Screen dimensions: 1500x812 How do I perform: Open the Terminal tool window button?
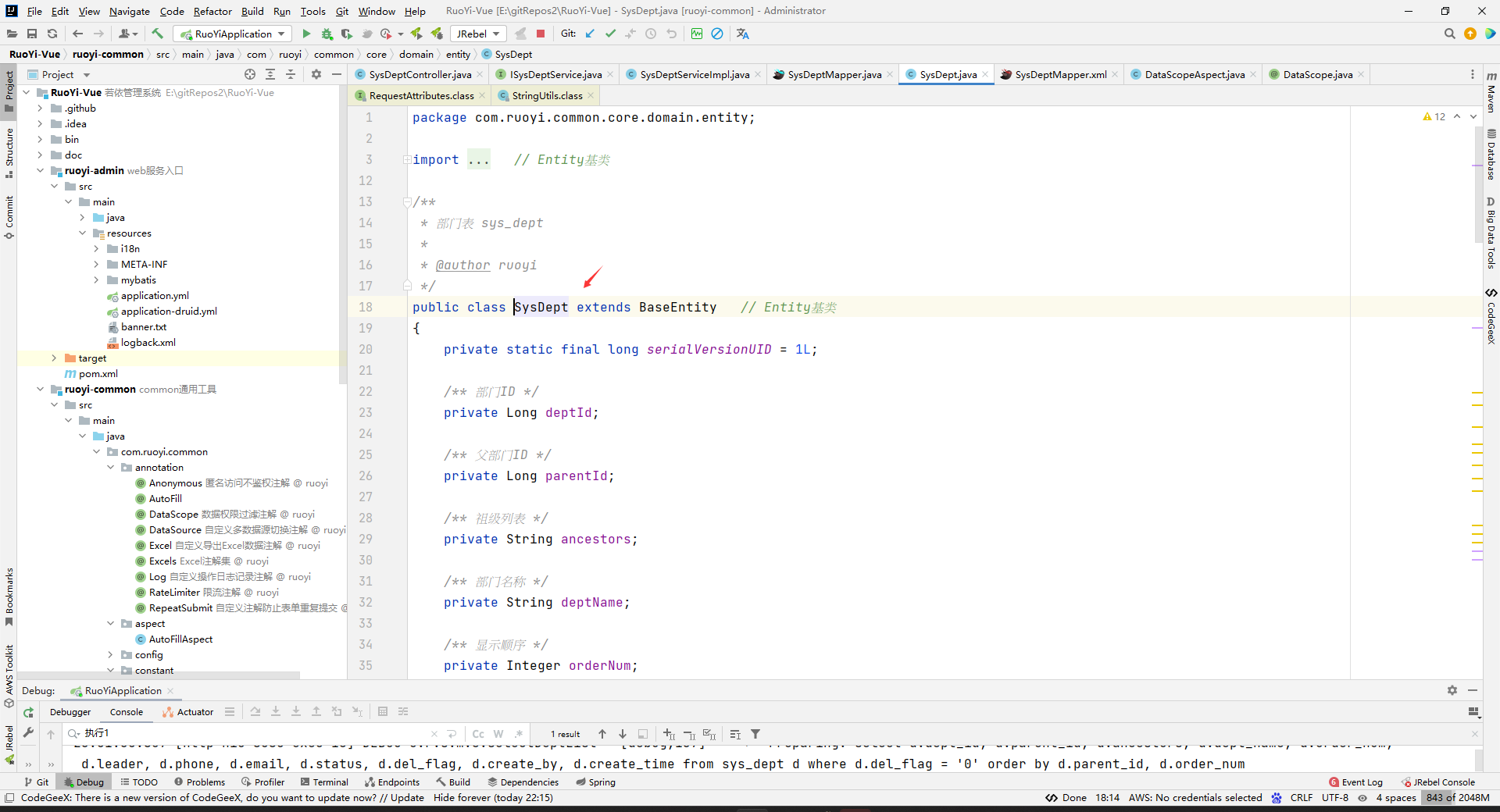coord(324,782)
